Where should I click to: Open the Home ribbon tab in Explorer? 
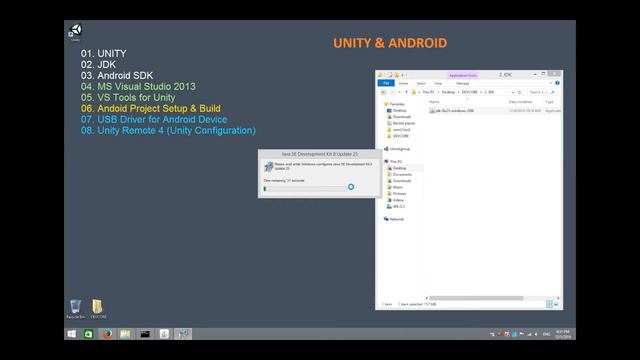[403, 83]
